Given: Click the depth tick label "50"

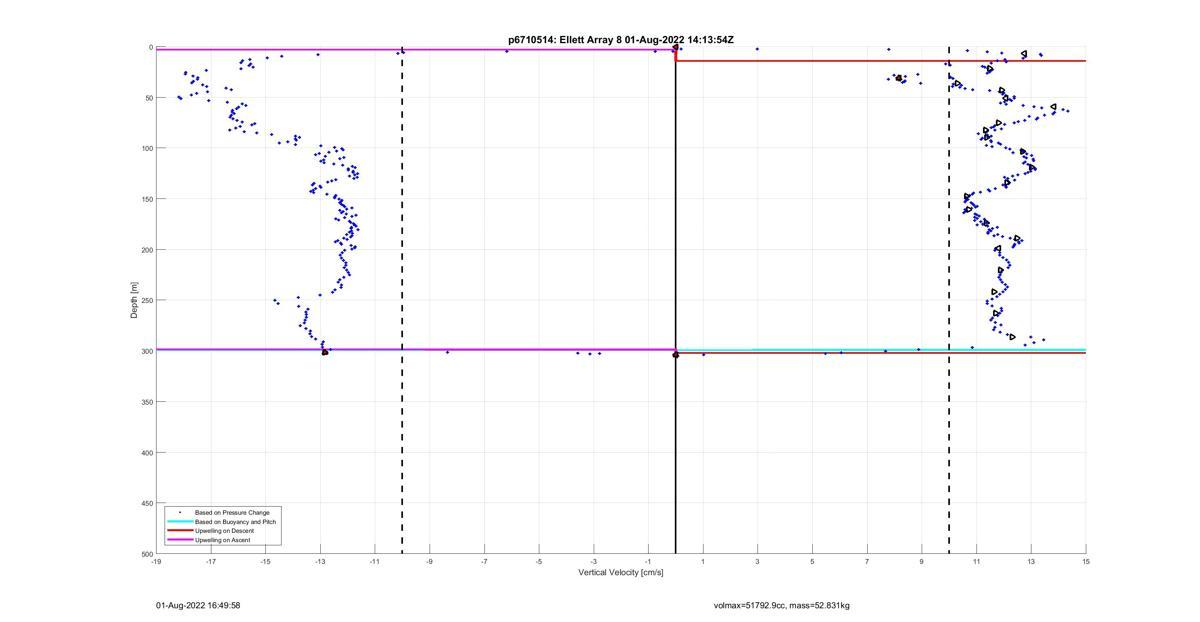Looking at the screenshot, I should [x=149, y=98].
